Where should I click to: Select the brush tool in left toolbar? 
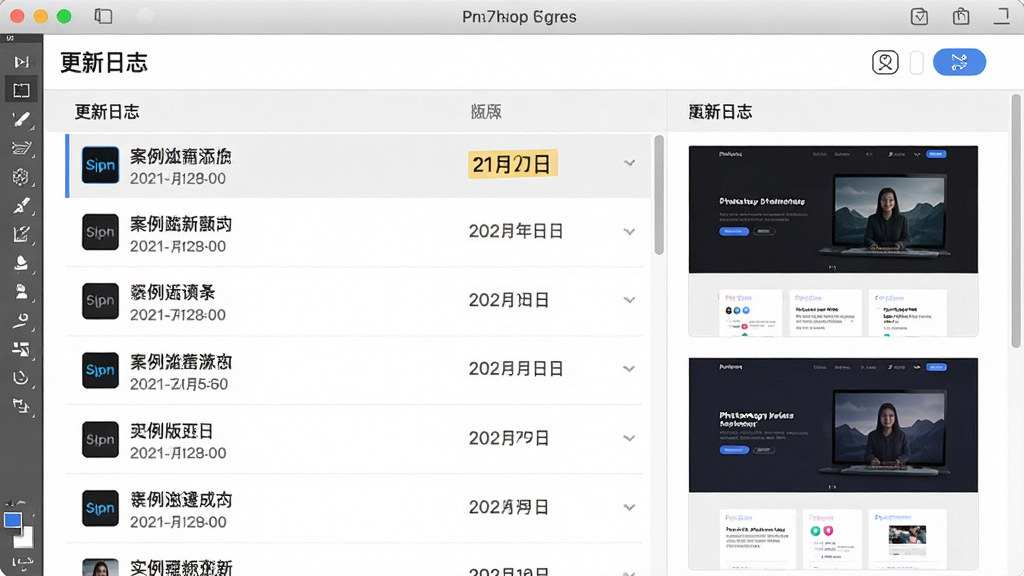click(22, 119)
